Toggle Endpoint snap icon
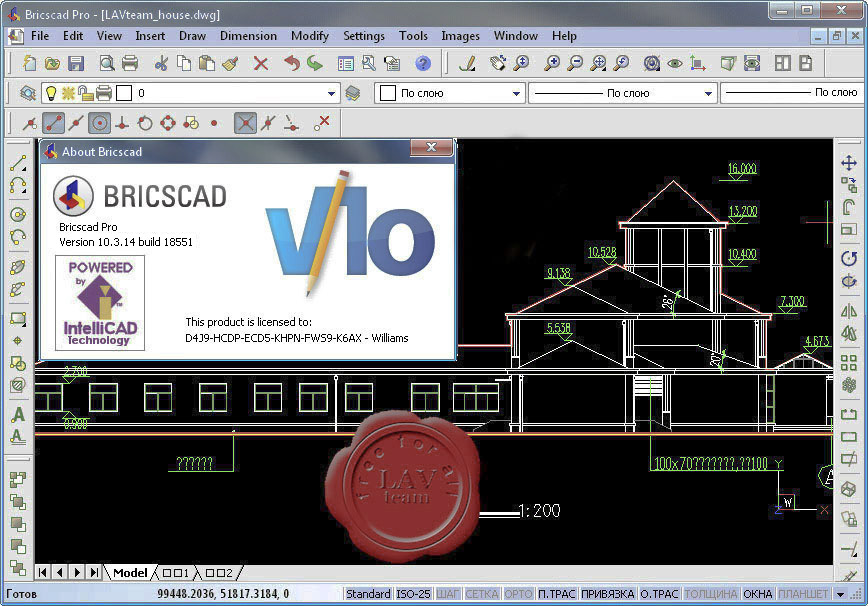Viewport: 868px width, 606px height. (54, 123)
